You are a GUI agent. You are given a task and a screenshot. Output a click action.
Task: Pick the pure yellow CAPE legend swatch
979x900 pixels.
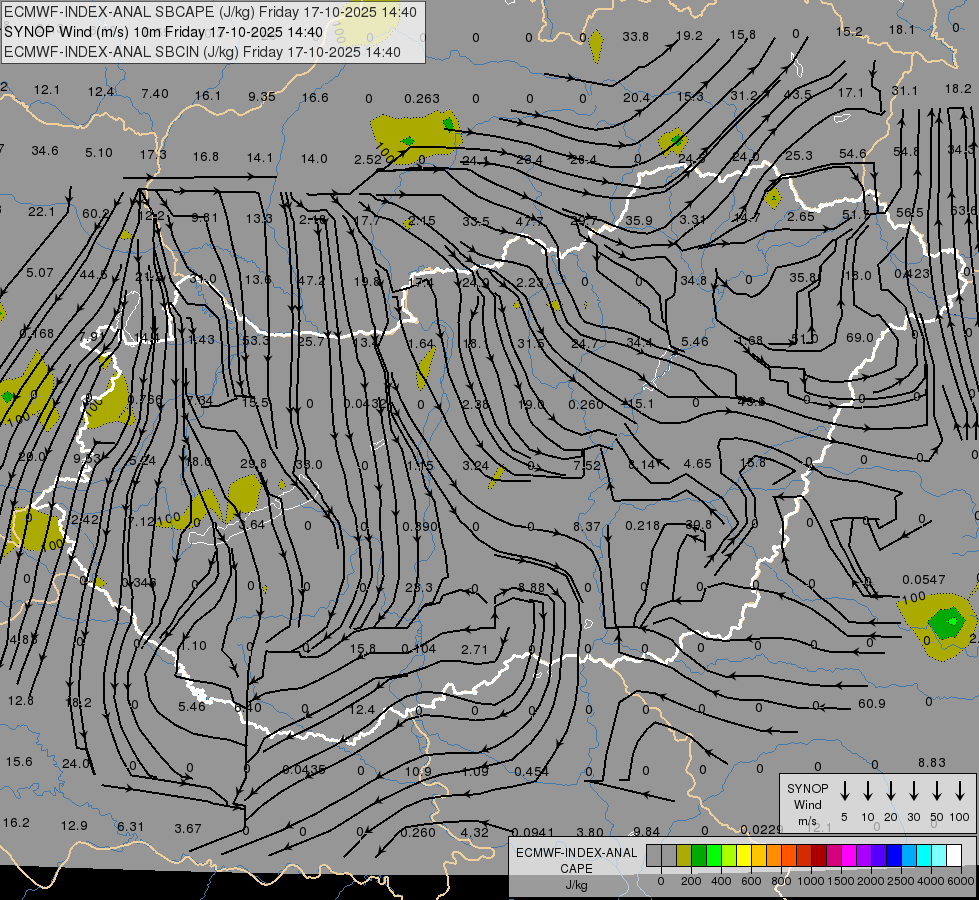744,856
